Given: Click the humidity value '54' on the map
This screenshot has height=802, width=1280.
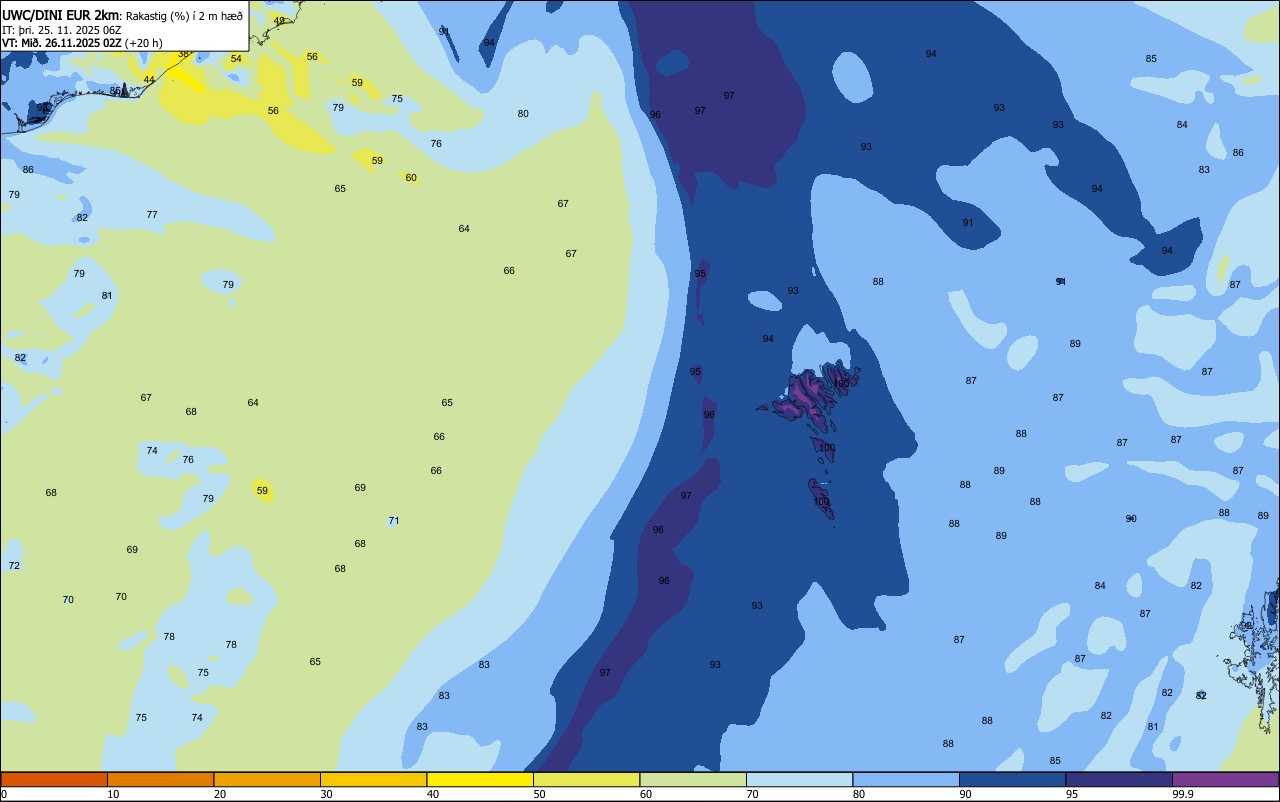Looking at the screenshot, I should coord(236,59).
